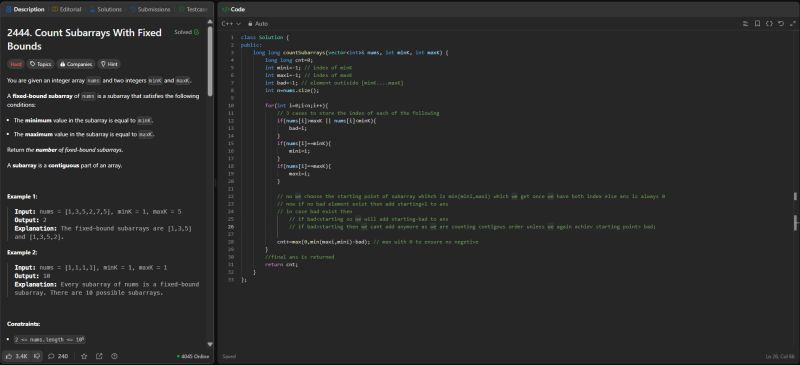Viewport: 800px width, 365px height.
Task: Like the problem with thumbs up
Action: 16,356
